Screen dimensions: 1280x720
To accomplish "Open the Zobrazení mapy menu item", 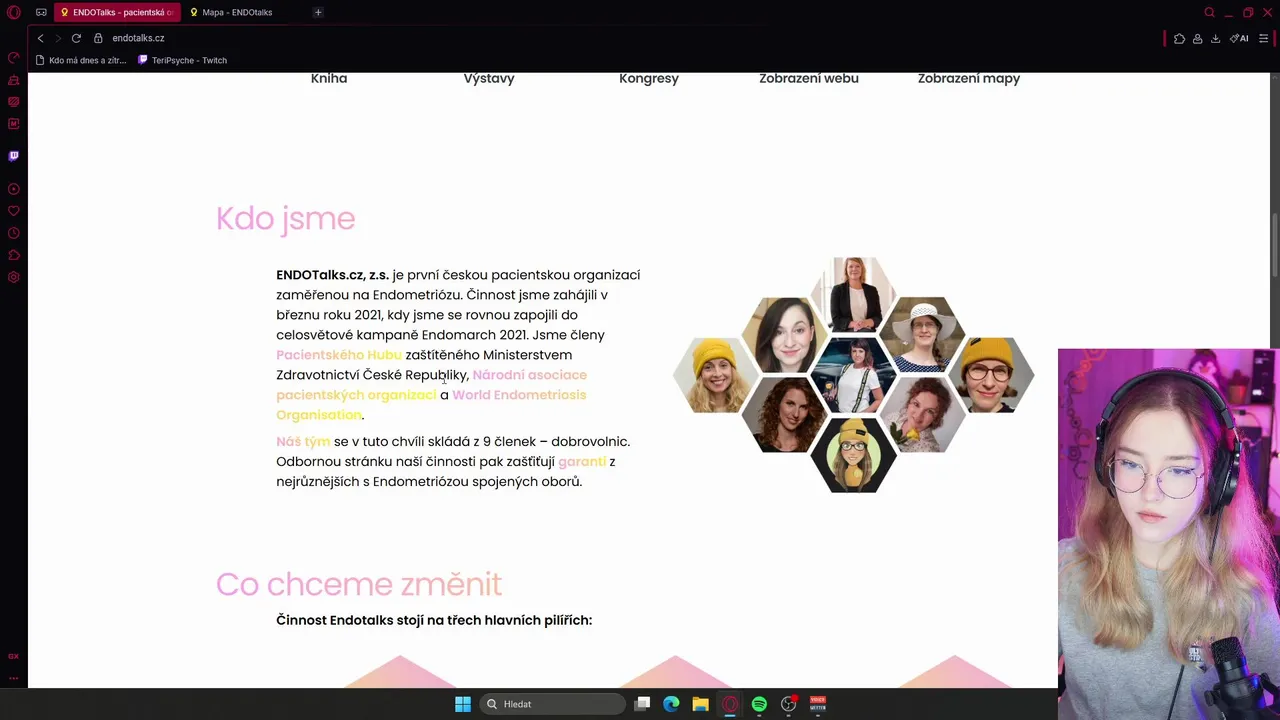I will point(969,78).
